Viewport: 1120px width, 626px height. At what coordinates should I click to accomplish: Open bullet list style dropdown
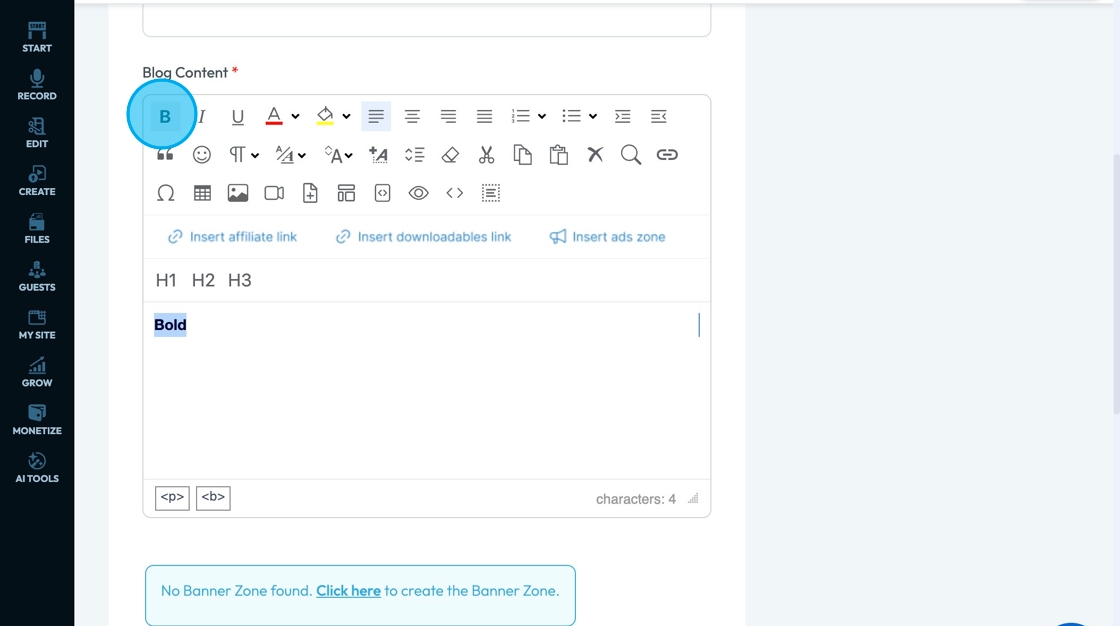[593, 116]
